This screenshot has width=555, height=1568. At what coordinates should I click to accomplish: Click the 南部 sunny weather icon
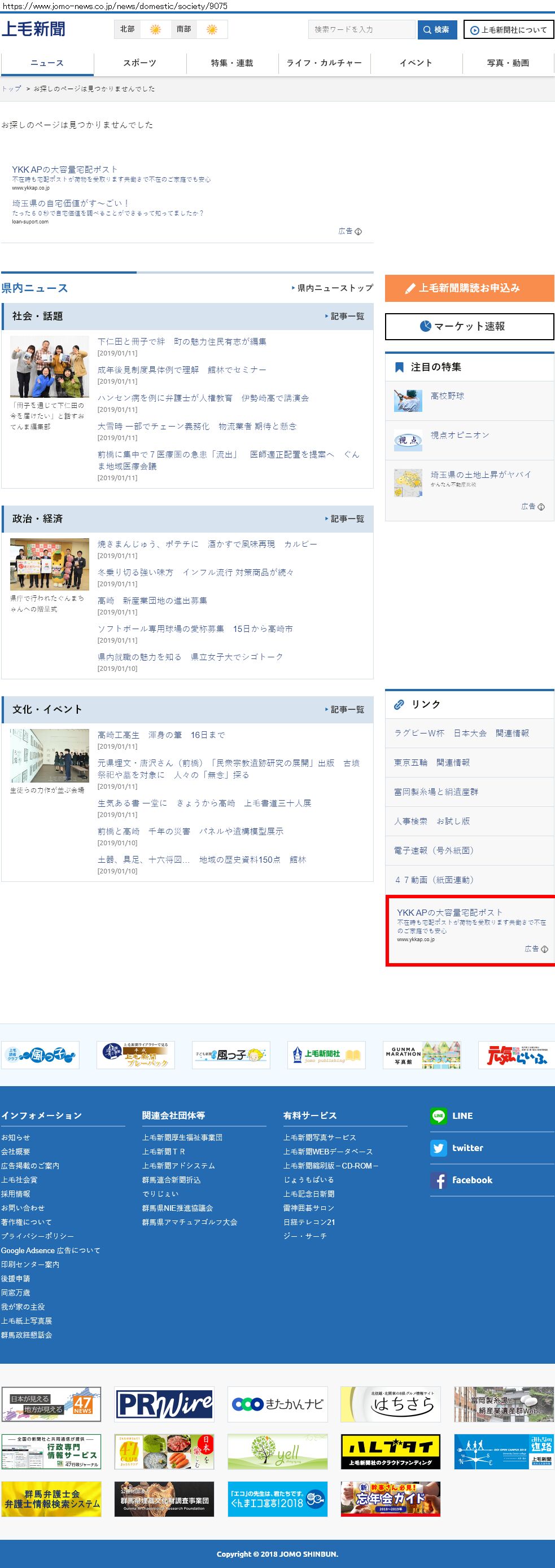pos(211,29)
